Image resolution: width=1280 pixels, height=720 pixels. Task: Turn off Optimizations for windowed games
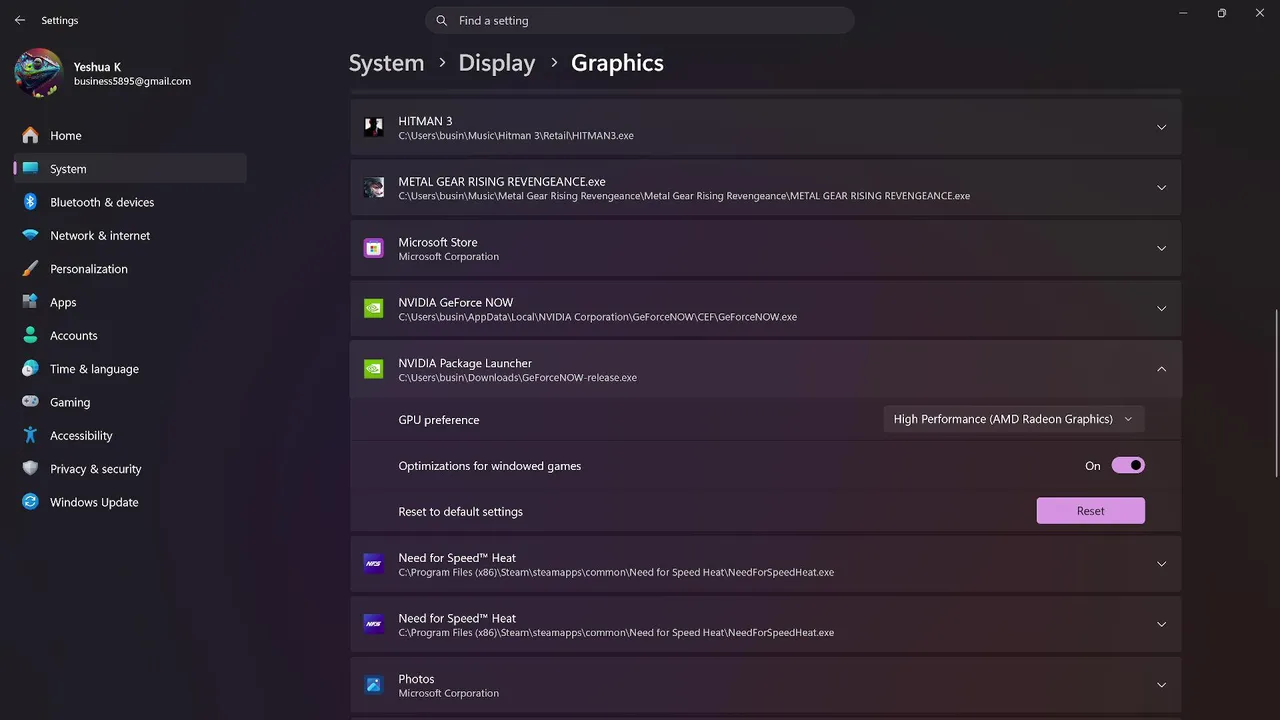tap(1128, 465)
